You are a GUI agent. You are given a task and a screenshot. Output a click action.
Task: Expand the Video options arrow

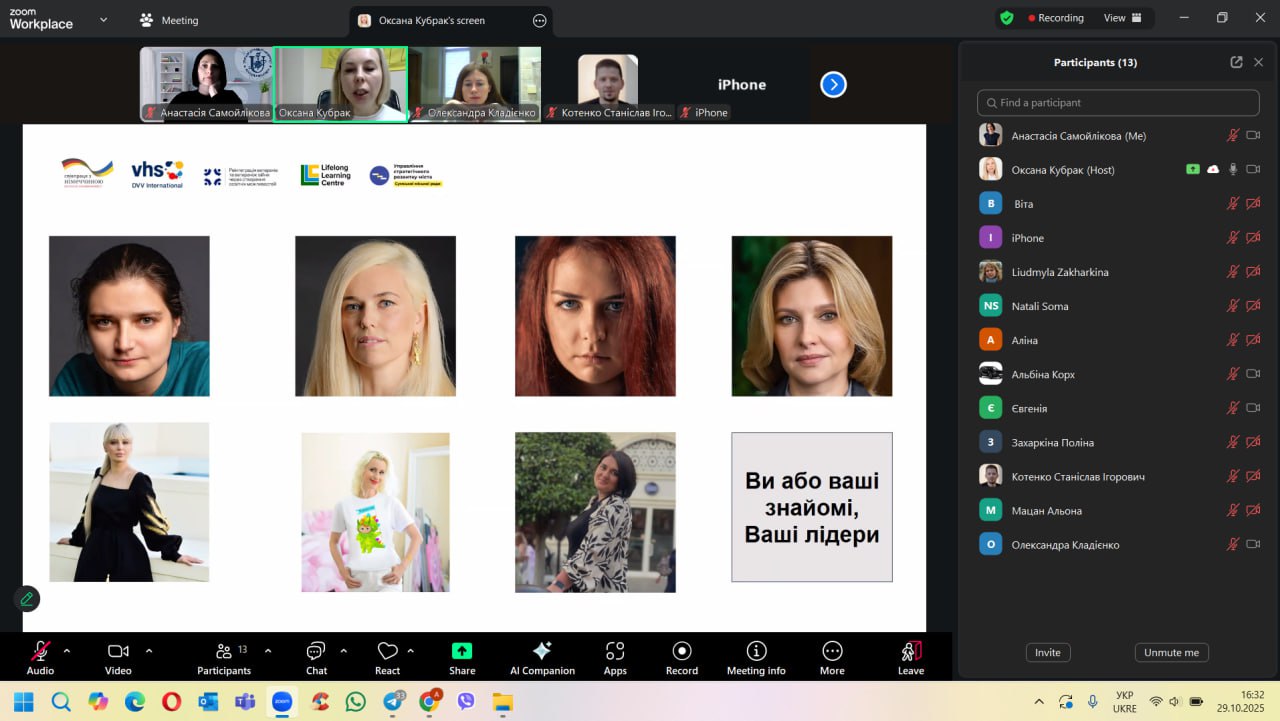tap(149, 650)
